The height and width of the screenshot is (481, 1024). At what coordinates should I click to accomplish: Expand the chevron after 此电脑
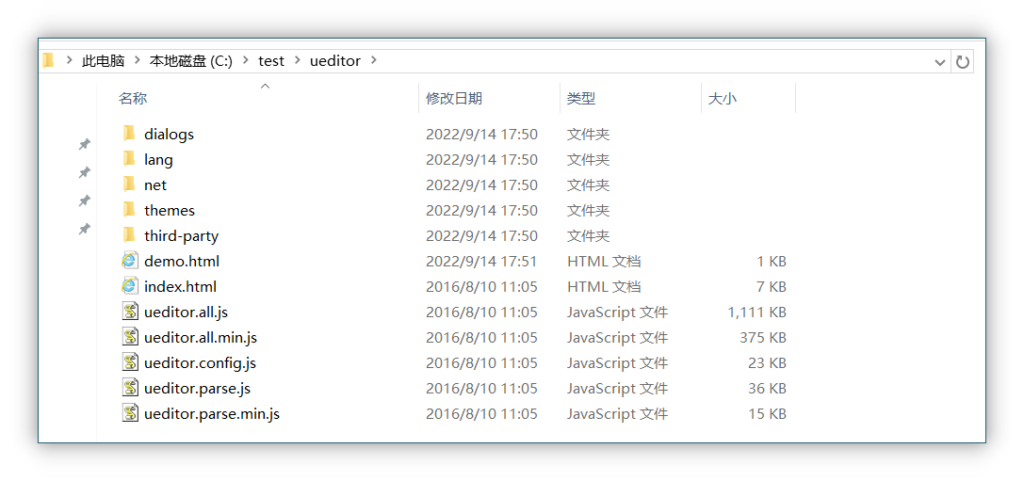(137, 61)
